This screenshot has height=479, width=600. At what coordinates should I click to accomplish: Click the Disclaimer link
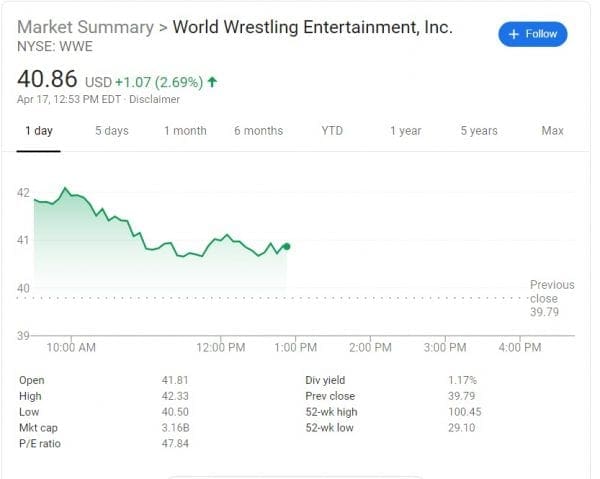click(153, 100)
